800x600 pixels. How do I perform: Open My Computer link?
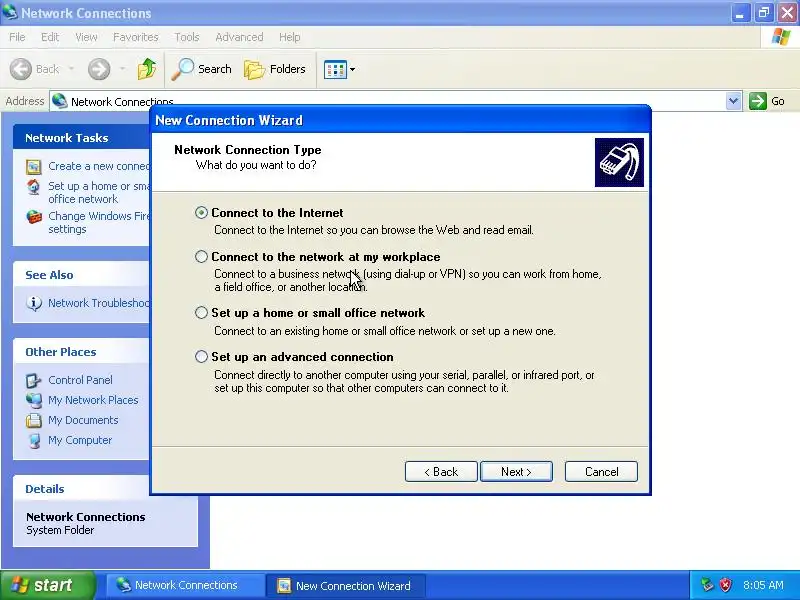(80, 440)
